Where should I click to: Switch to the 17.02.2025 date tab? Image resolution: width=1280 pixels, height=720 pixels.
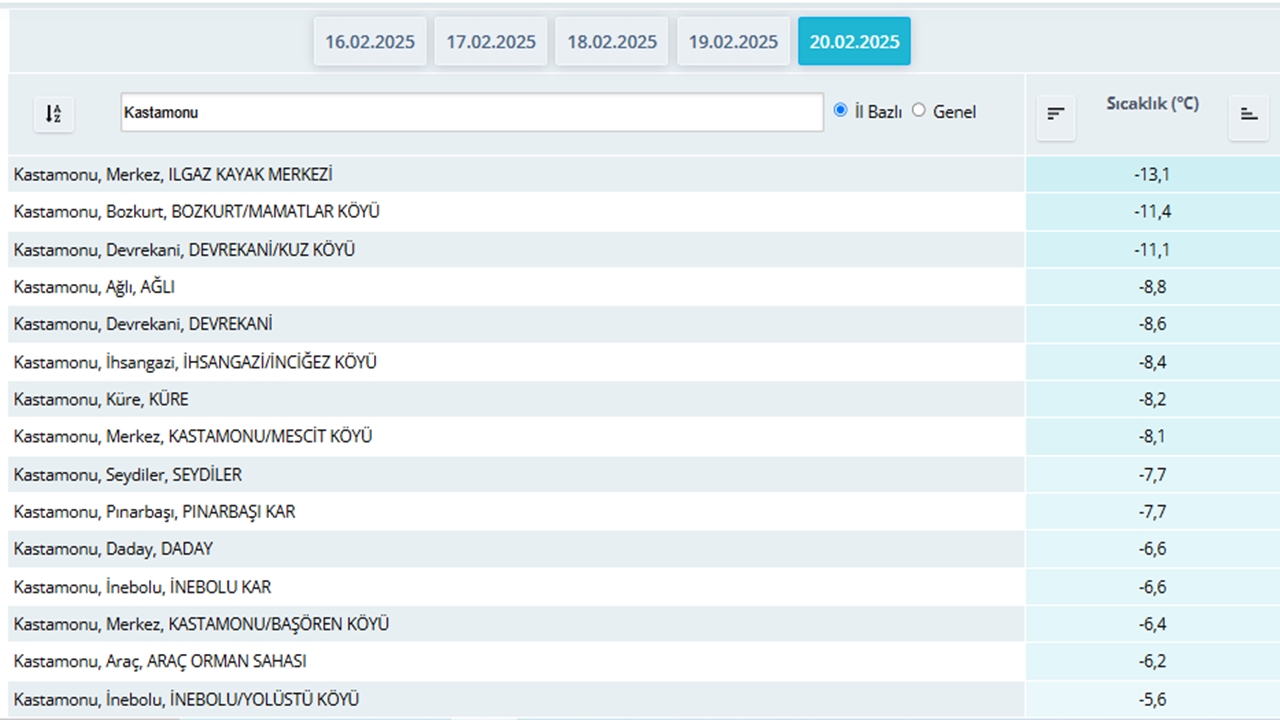[x=491, y=42]
